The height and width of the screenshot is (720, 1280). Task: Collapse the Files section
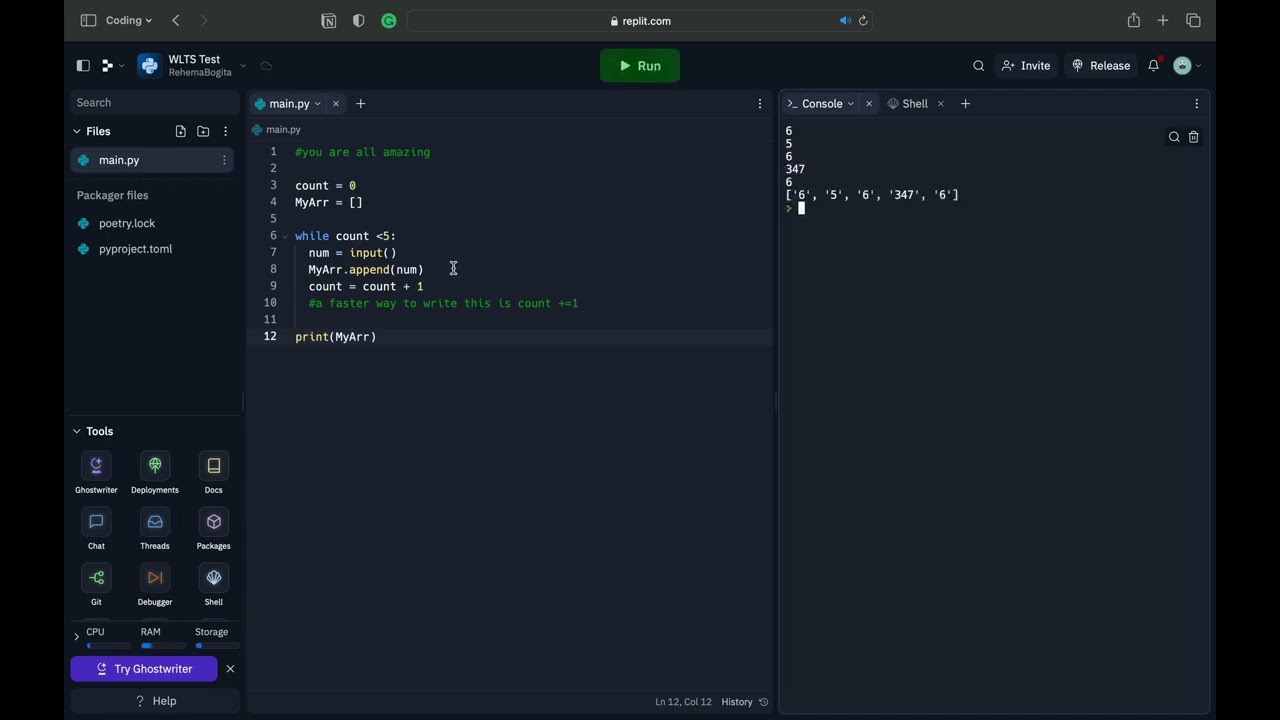click(x=76, y=131)
